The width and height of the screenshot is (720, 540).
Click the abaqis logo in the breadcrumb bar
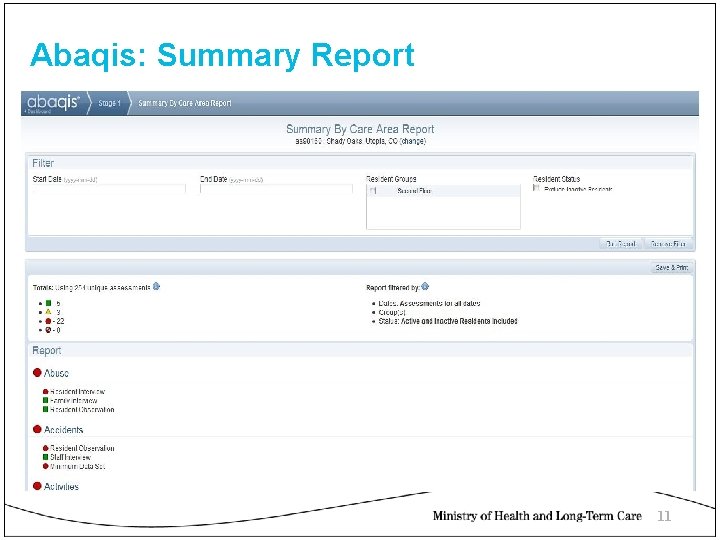pos(53,102)
